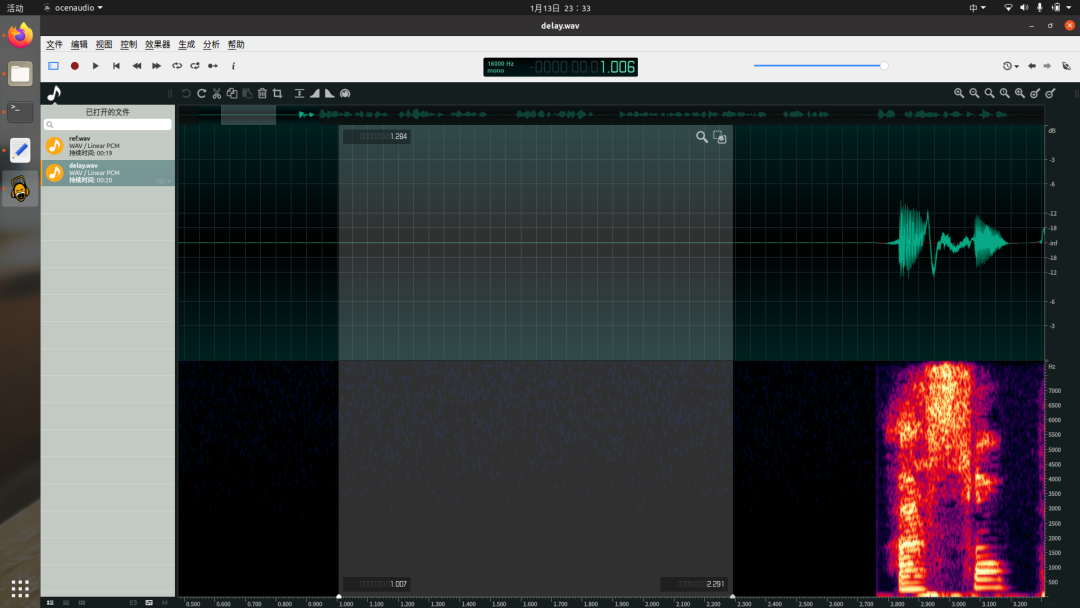The width and height of the screenshot is (1080, 608).
Task: Click the time display showing 1.006
Action: [560, 67]
